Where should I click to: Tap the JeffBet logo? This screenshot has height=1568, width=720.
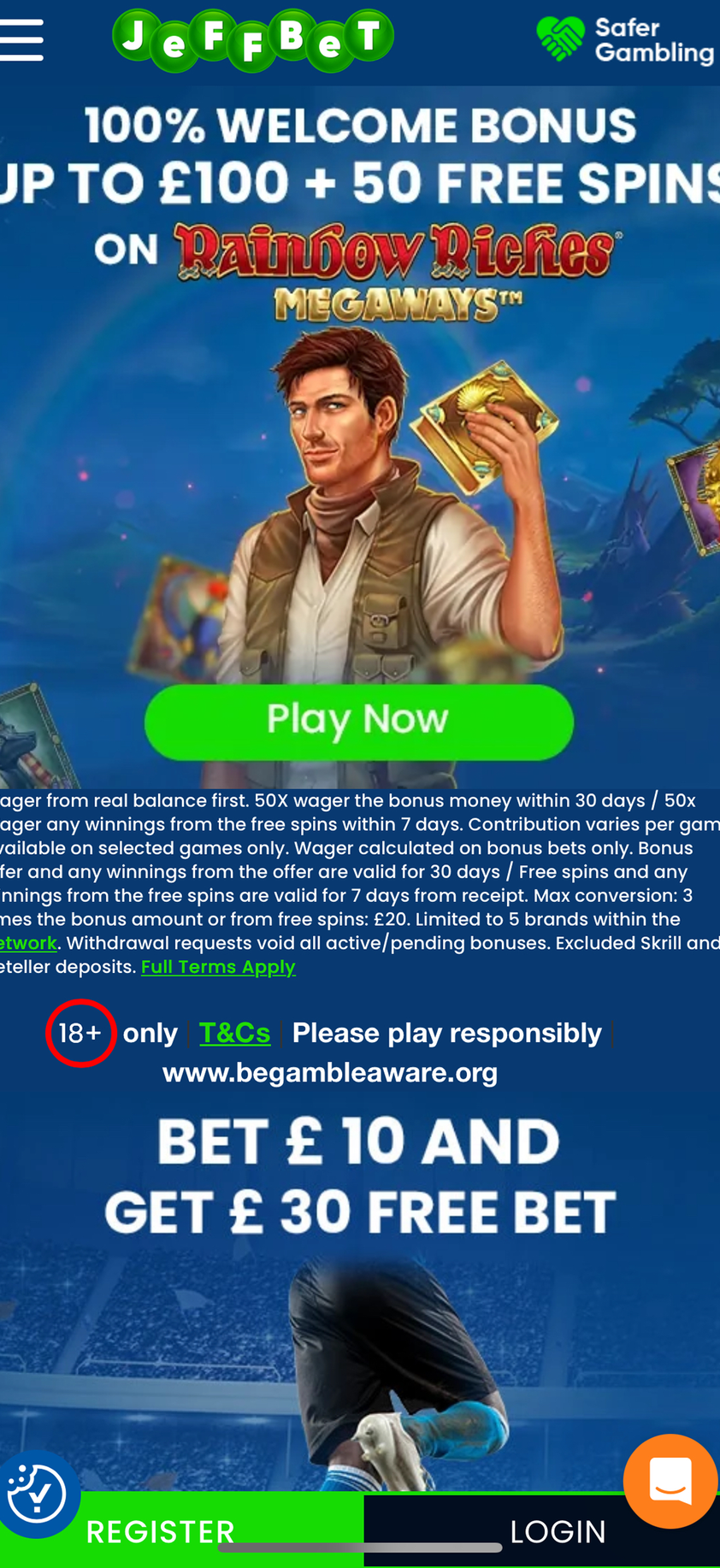click(x=253, y=40)
